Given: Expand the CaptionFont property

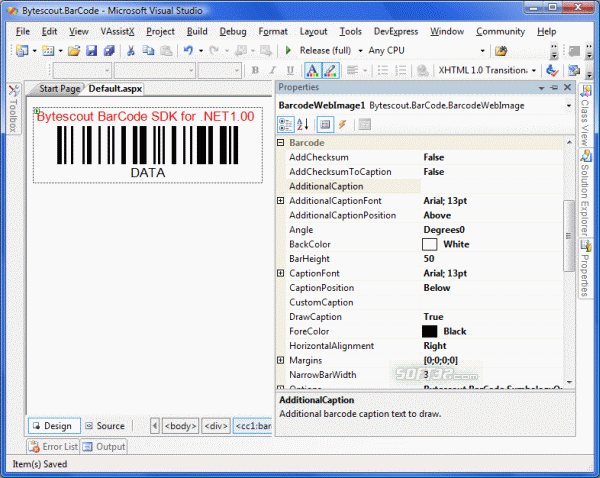Looking at the screenshot, I should click(280, 273).
